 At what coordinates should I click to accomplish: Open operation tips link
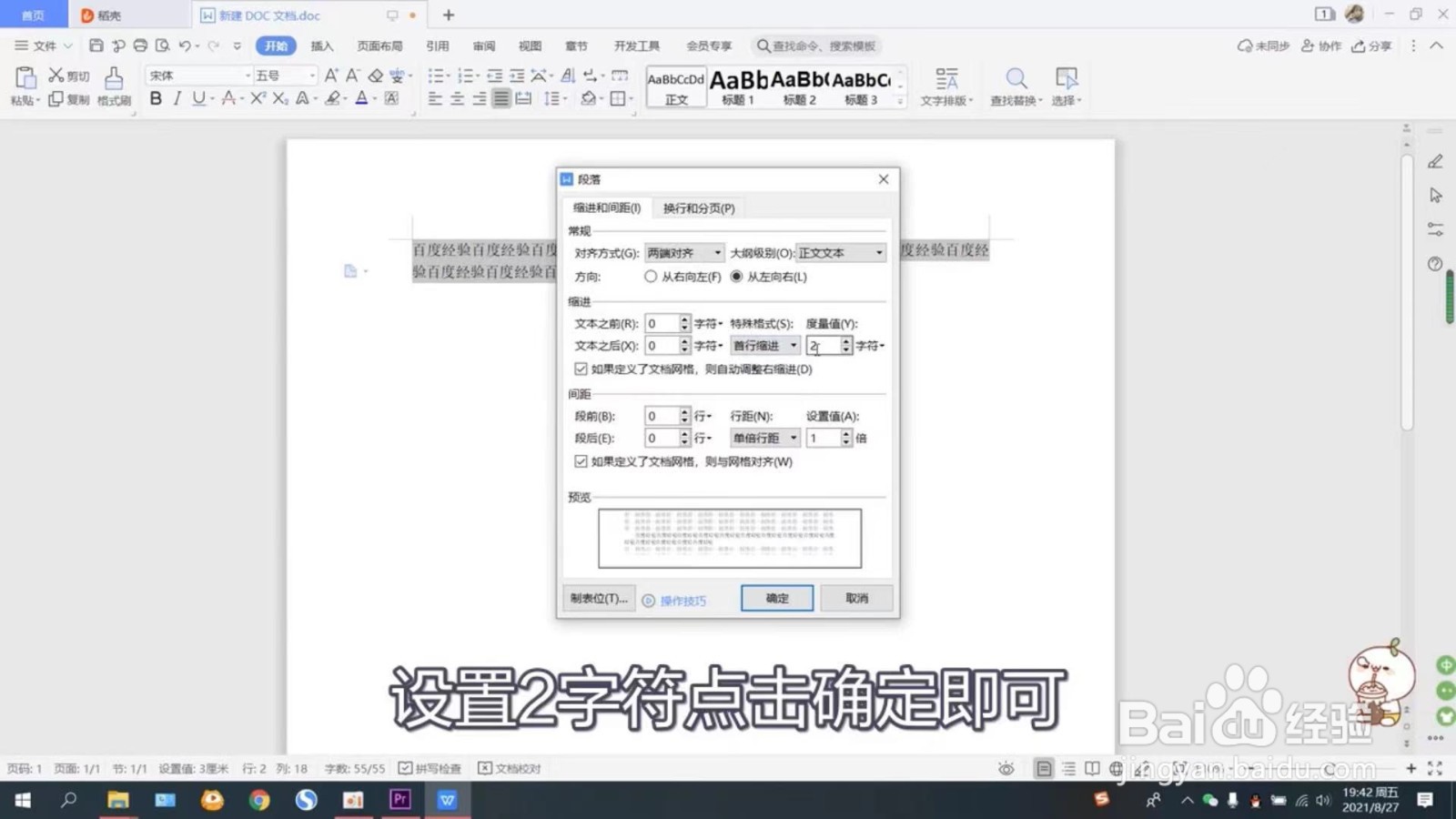pyautogui.click(x=674, y=601)
